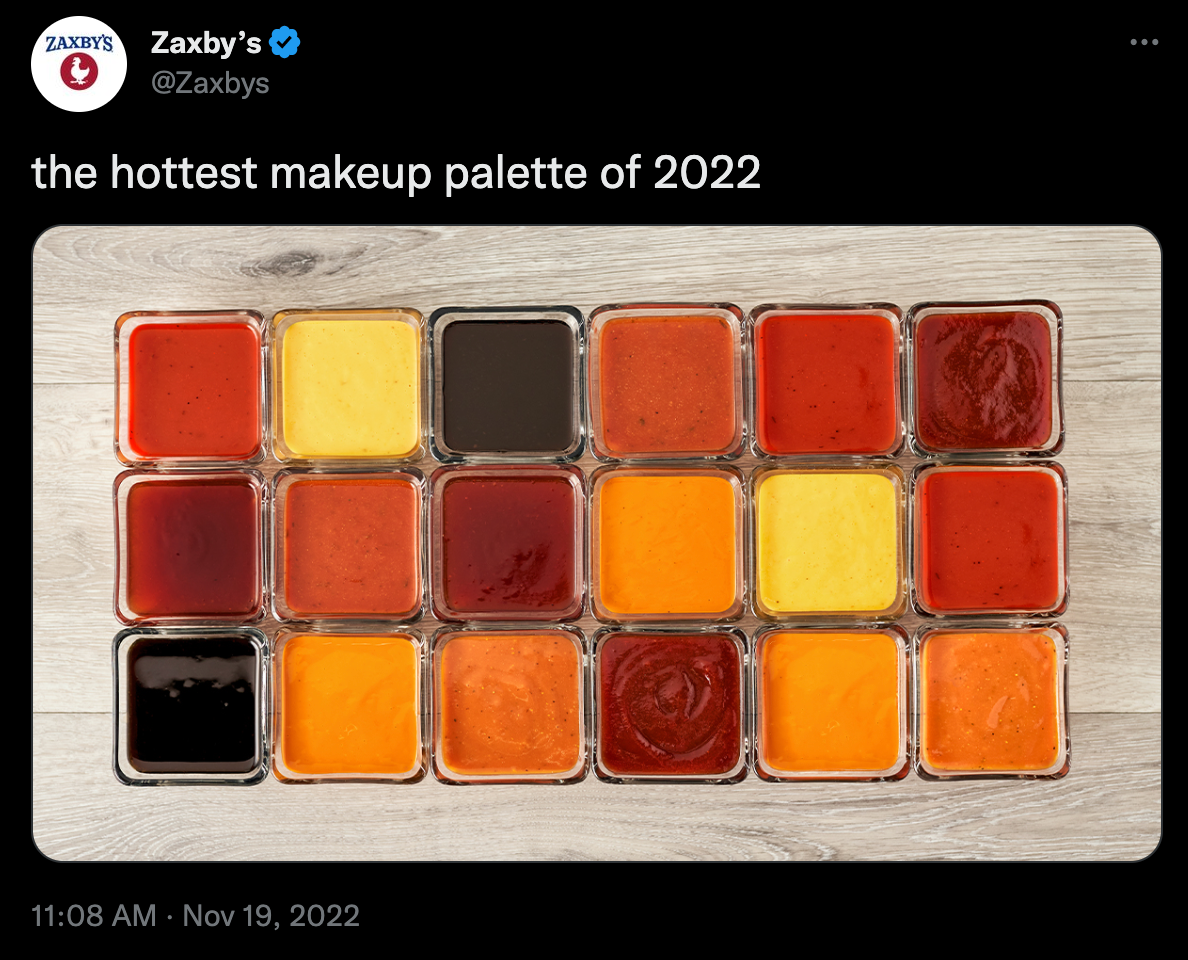
Task: Choose the orange sauce right of the black cup
Action: tap(349, 704)
